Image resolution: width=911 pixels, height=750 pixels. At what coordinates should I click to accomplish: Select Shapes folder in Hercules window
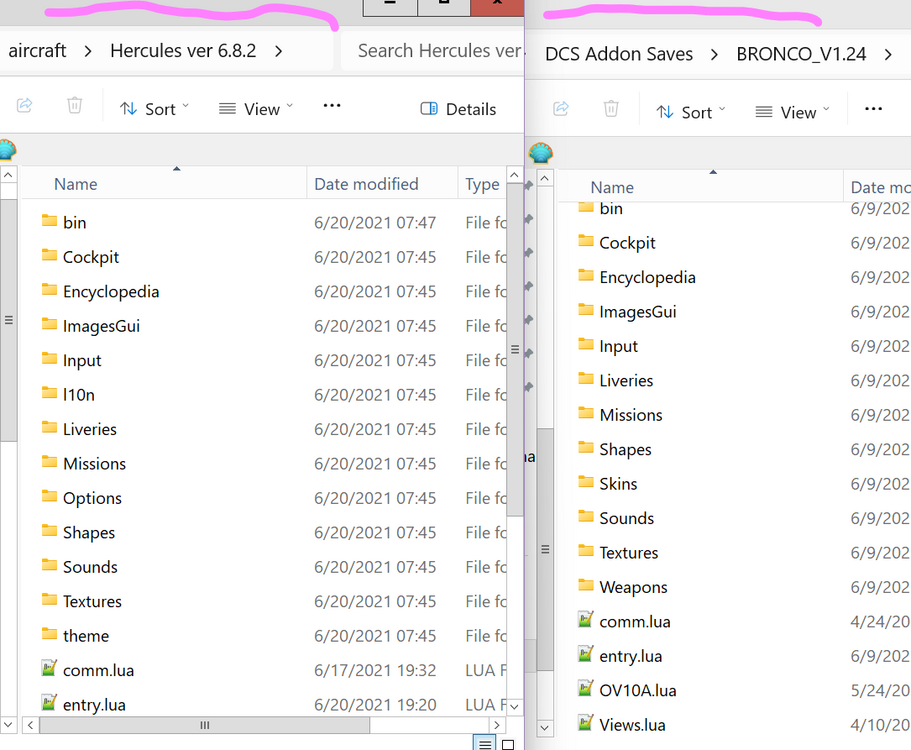click(88, 532)
